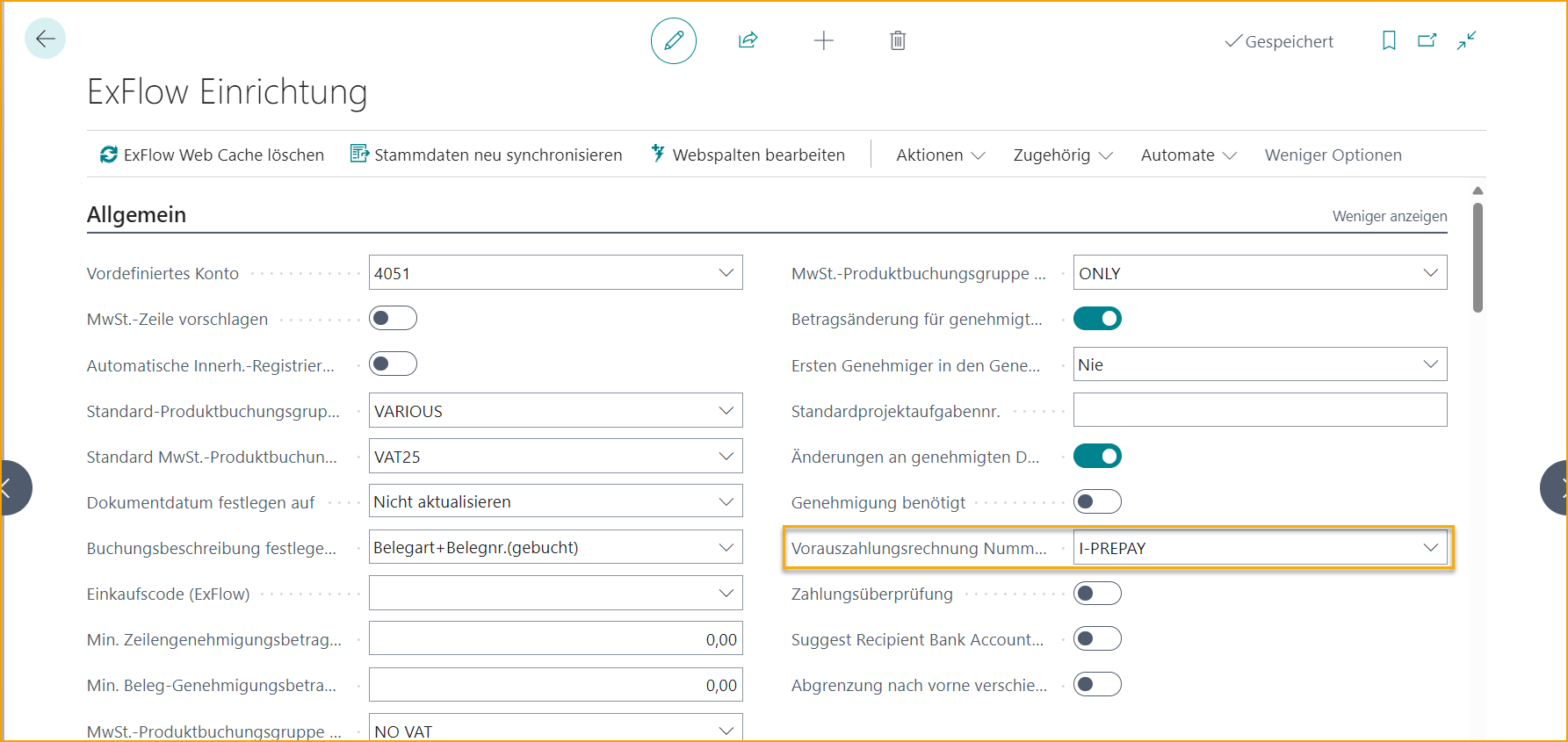1568x742 pixels.
Task: Open the Zugehörig menu
Action: pyautogui.click(x=1062, y=155)
